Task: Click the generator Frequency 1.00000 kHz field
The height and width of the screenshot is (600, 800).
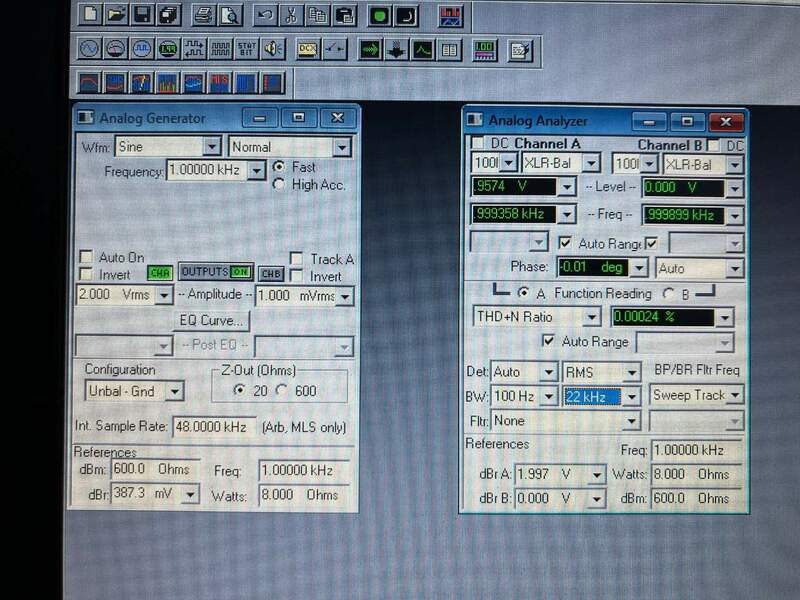Action: 205,171
